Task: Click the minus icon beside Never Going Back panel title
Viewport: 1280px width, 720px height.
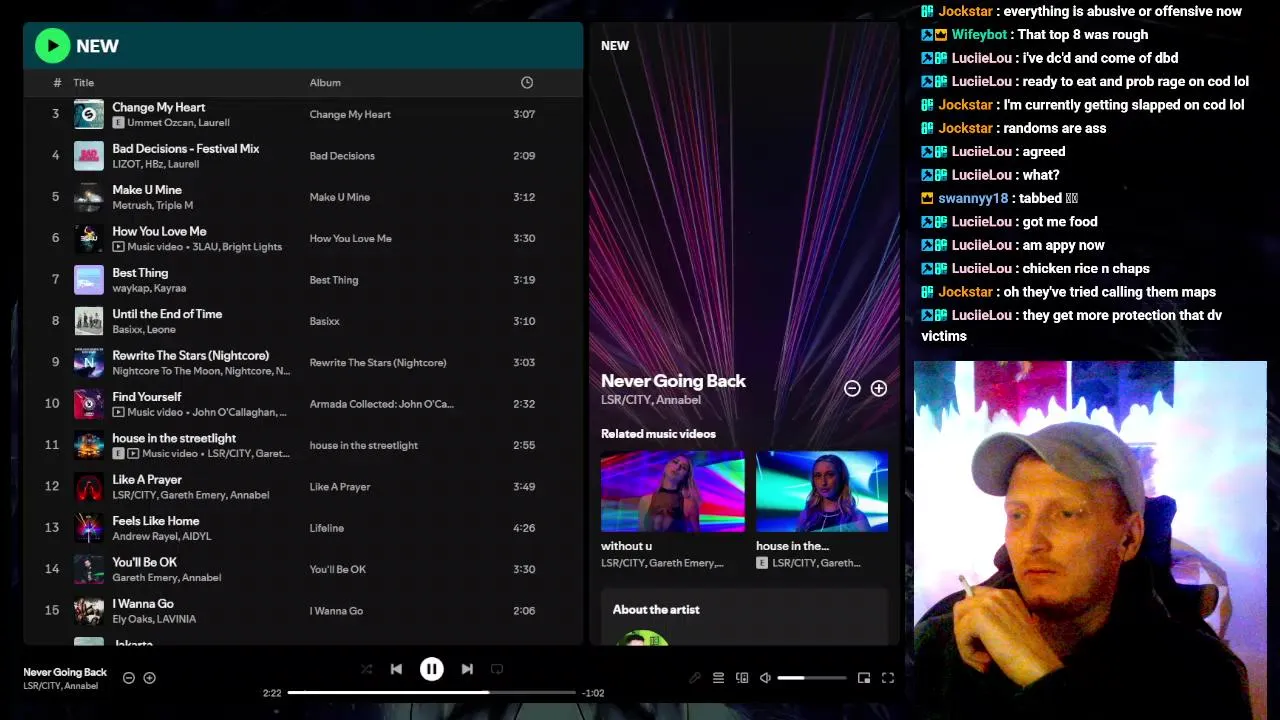Action: (852, 388)
